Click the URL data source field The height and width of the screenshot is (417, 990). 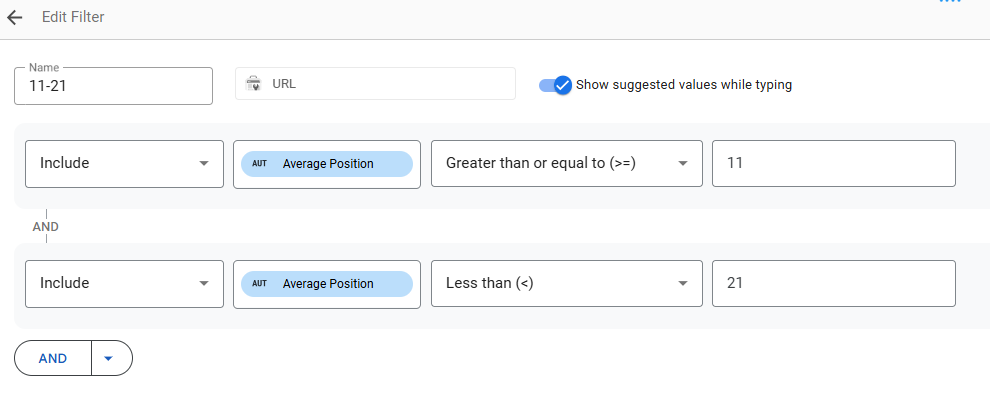point(375,83)
